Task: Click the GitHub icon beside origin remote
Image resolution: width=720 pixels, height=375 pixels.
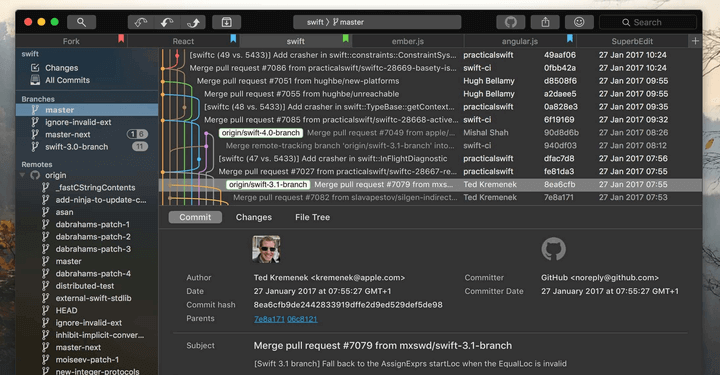Action: (35, 175)
